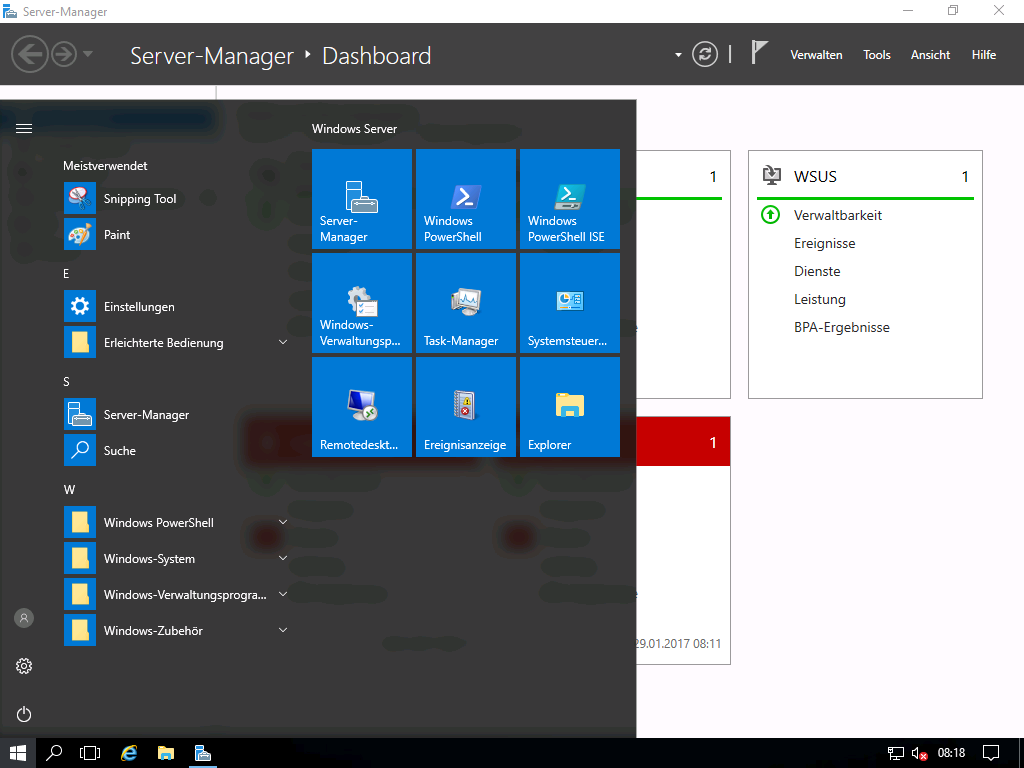Click the W letter group header

pyautogui.click(x=69, y=489)
